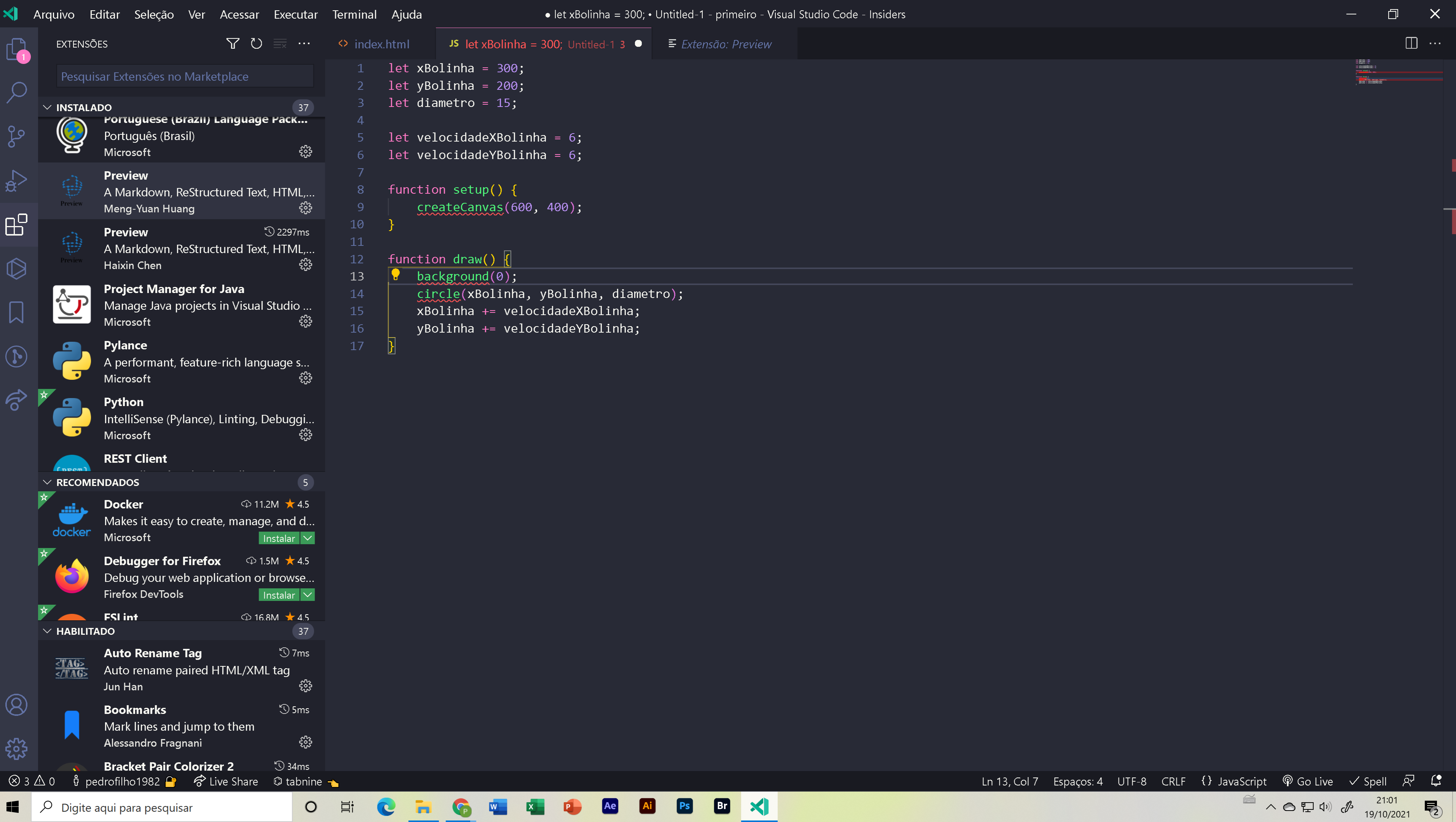Open extensions view more actions menu
Image resolution: width=1456 pixels, height=822 pixels.
pos(304,43)
